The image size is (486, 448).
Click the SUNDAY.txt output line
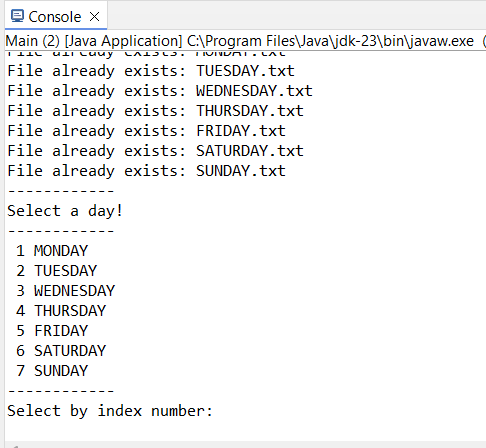click(x=146, y=171)
